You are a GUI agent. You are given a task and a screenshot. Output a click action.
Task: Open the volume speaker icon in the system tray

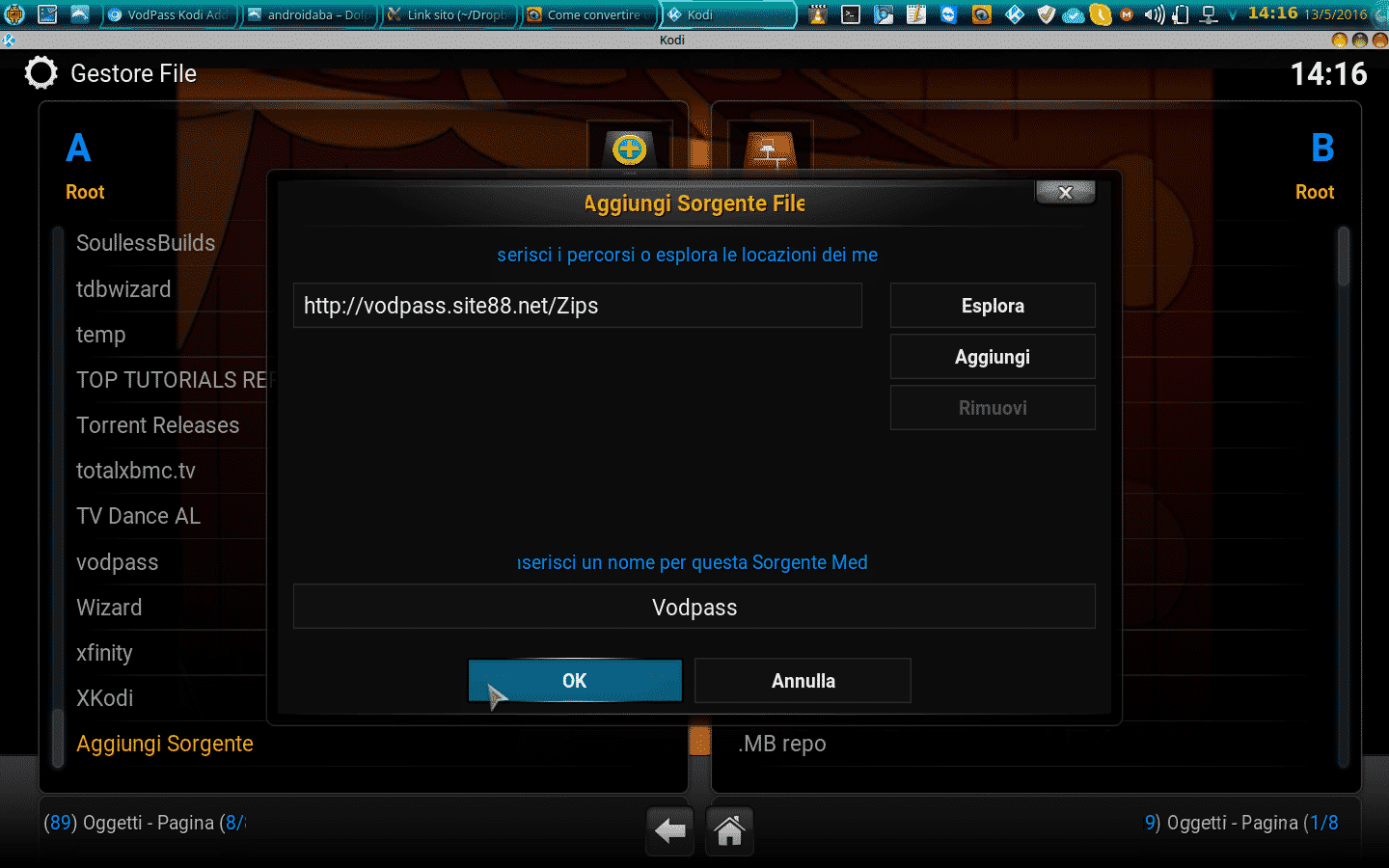[1154, 14]
